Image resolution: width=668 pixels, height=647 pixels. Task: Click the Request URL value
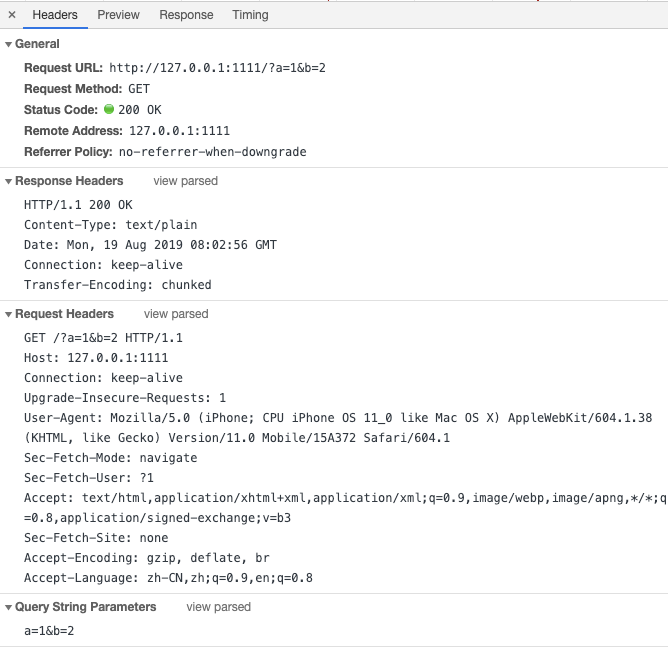217,68
